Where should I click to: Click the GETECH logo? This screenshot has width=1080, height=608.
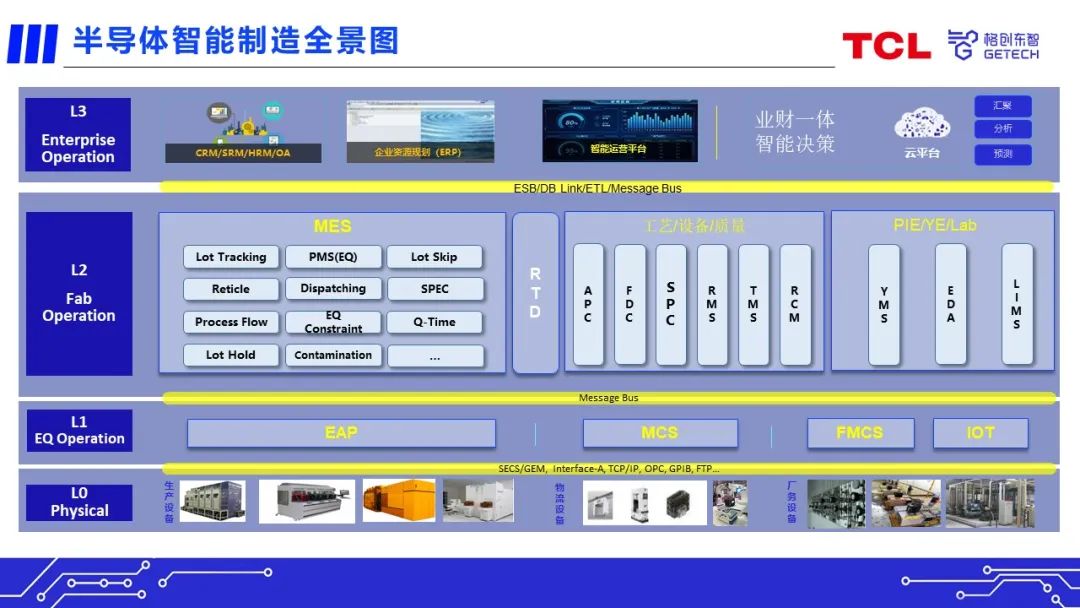pyautogui.click(x=993, y=45)
